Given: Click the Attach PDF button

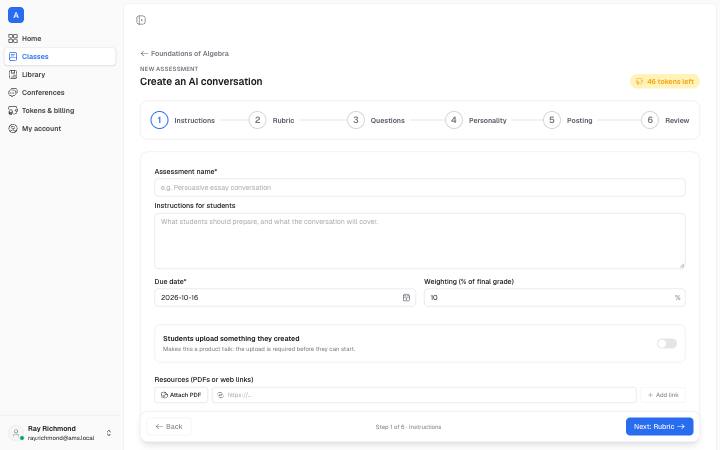Looking at the screenshot, I should coord(181,395).
